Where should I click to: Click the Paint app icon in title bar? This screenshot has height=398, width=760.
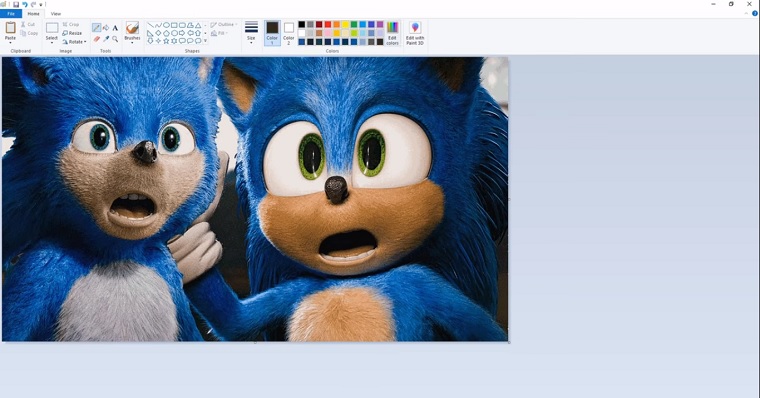tap(3, 4)
